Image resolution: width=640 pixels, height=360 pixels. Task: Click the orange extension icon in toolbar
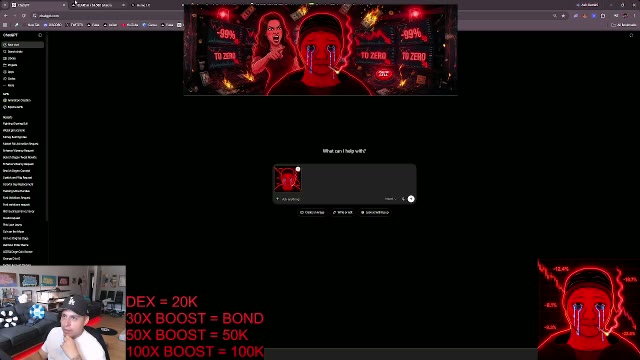pyautogui.click(x=585, y=16)
